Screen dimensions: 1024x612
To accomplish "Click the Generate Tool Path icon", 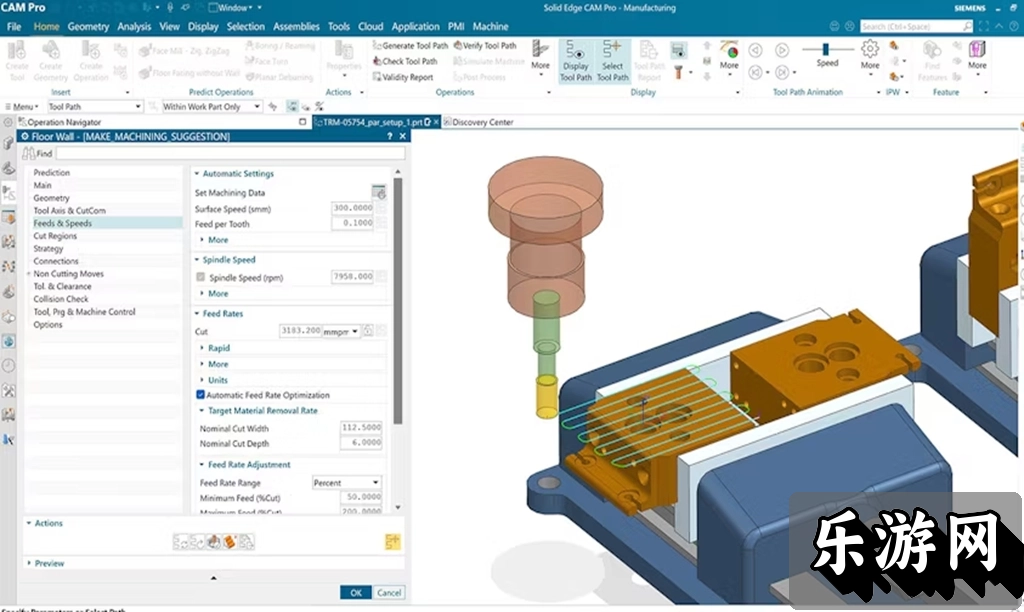I will coord(377,45).
